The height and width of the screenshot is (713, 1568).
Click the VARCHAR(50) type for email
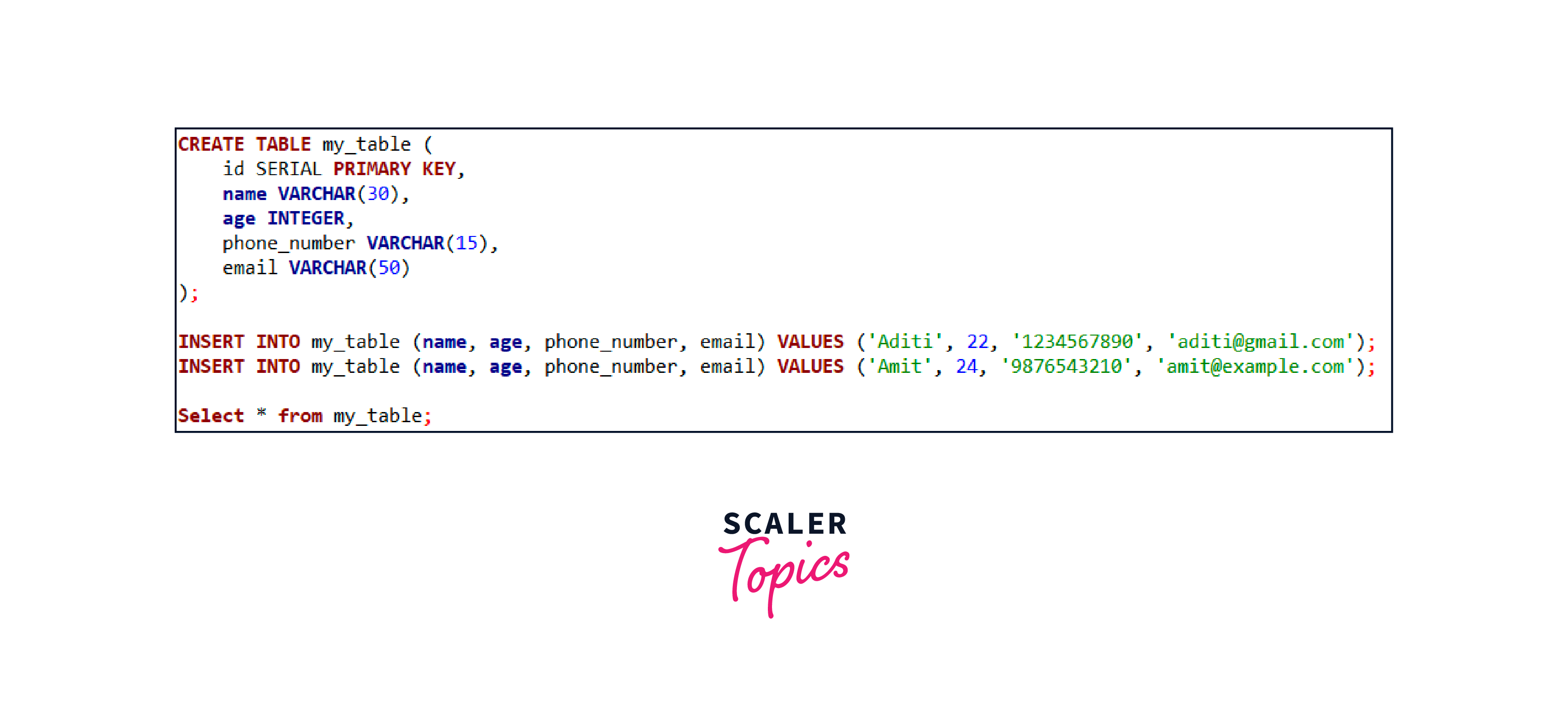pyautogui.click(x=349, y=268)
